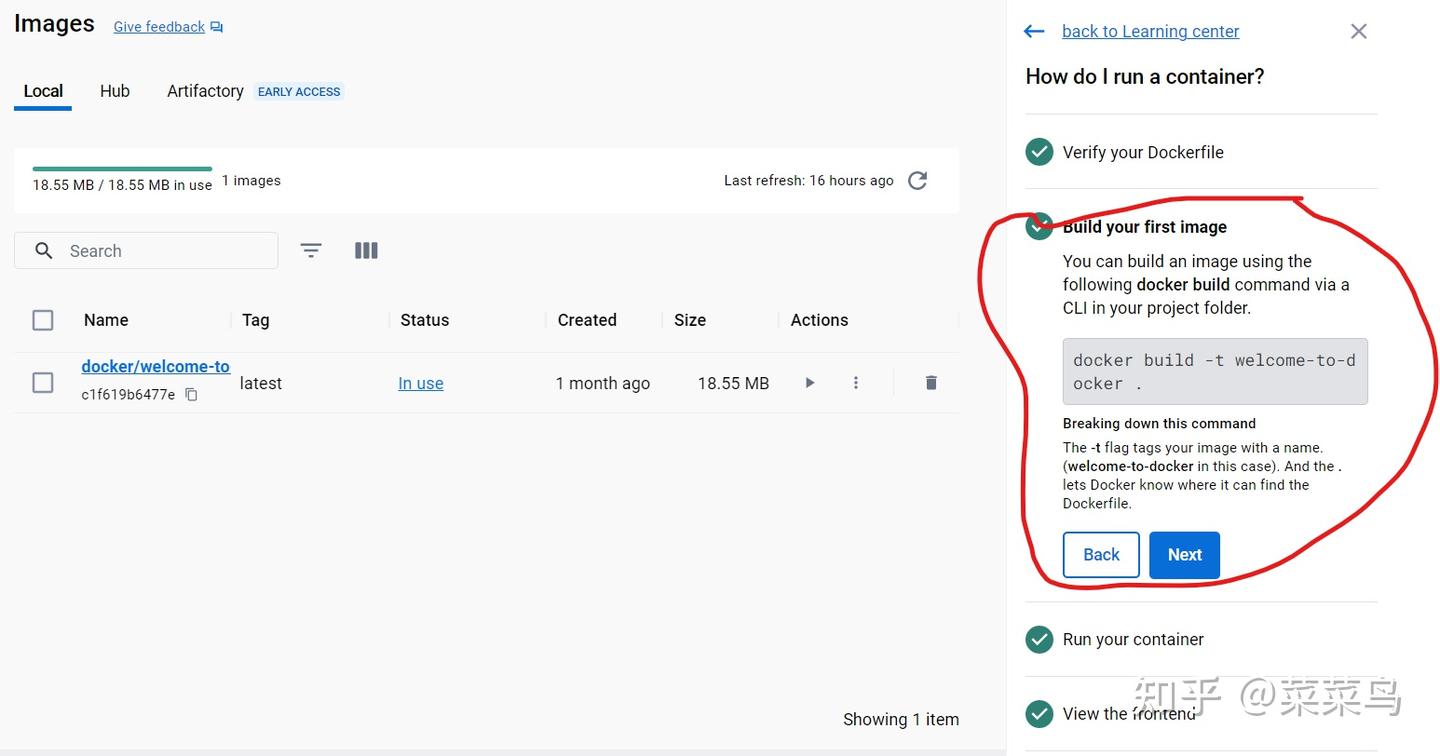Run the docker/welcome-to image
Image resolution: width=1440 pixels, height=756 pixels.
810,383
